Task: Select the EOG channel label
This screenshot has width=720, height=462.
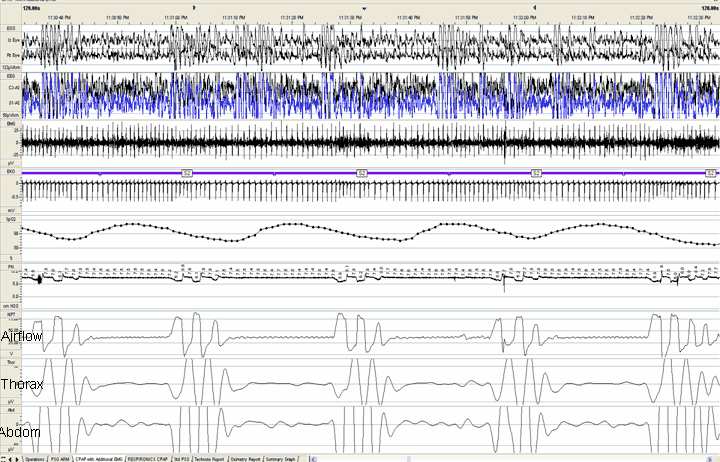Action: [8, 30]
